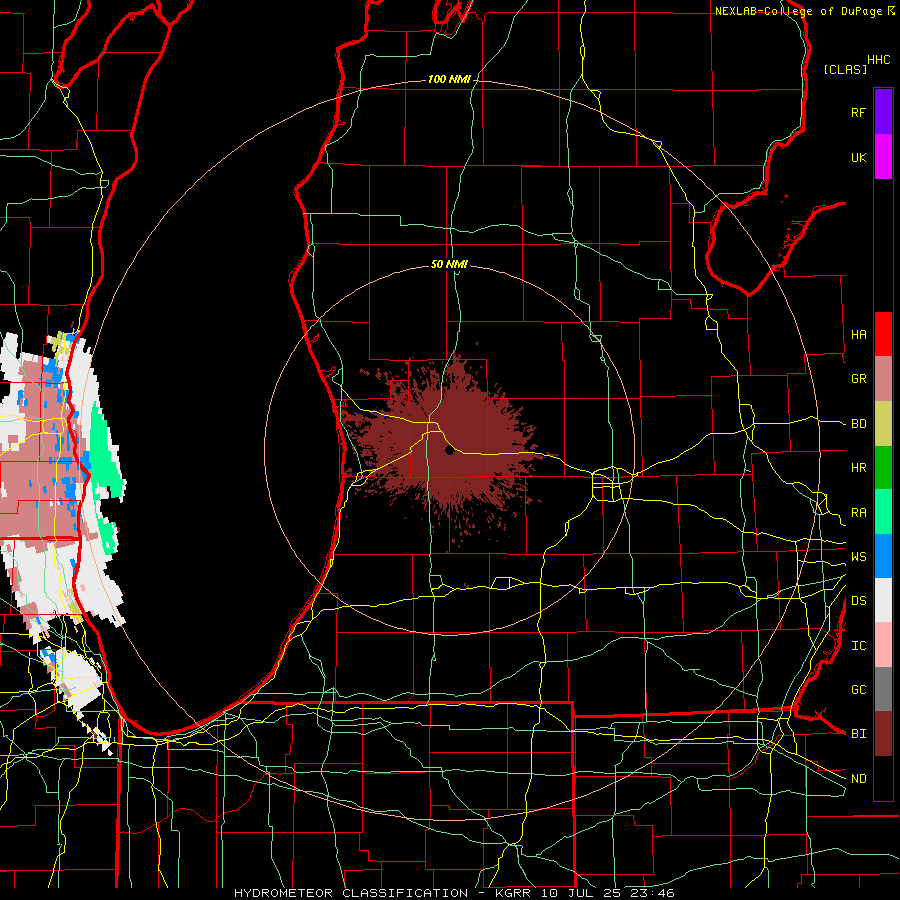
Task: Click the IC legend label
Action: pyautogui.click(x=858, y=646)
